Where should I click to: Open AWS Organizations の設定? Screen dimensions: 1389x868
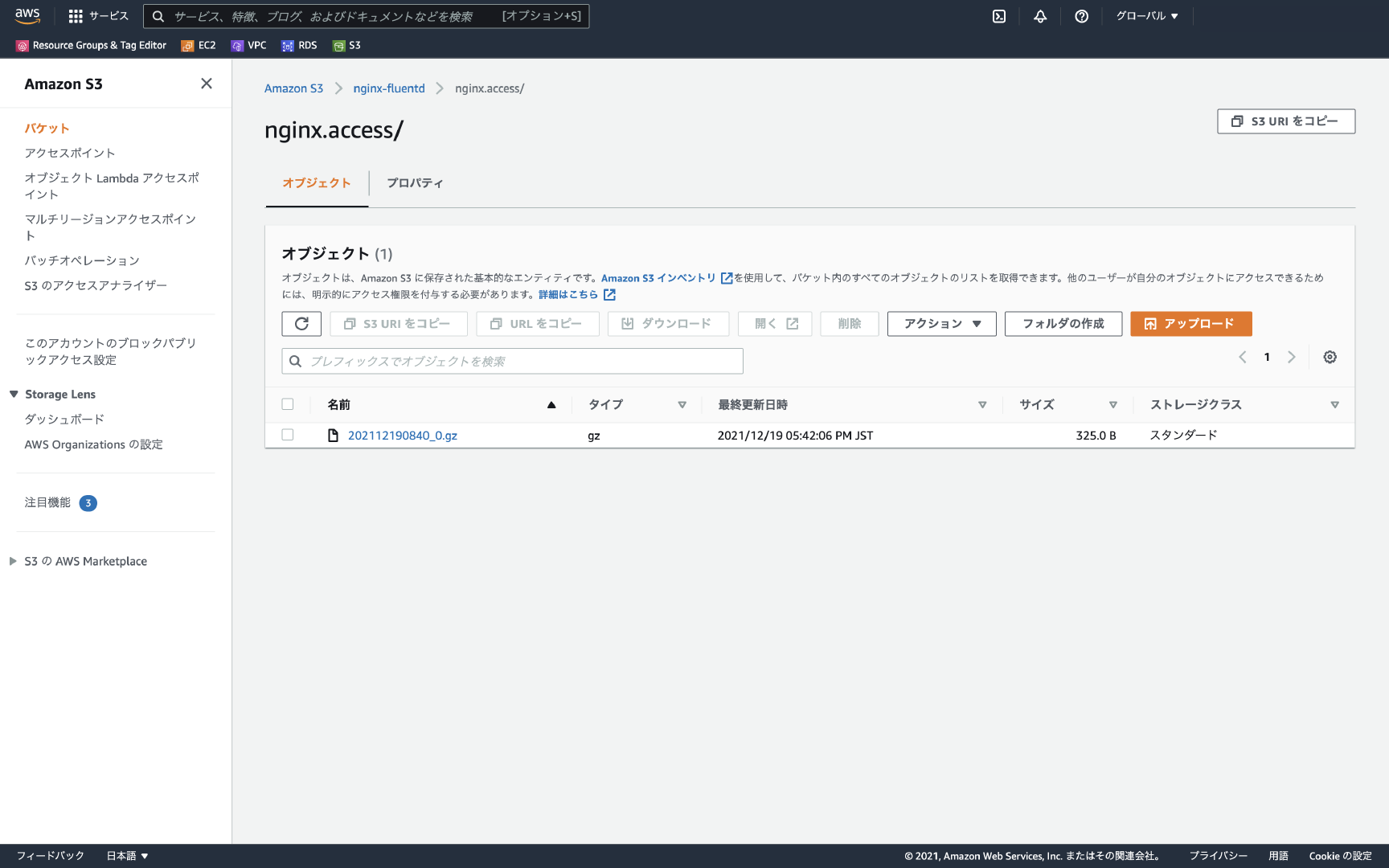(x=93, y=444)
